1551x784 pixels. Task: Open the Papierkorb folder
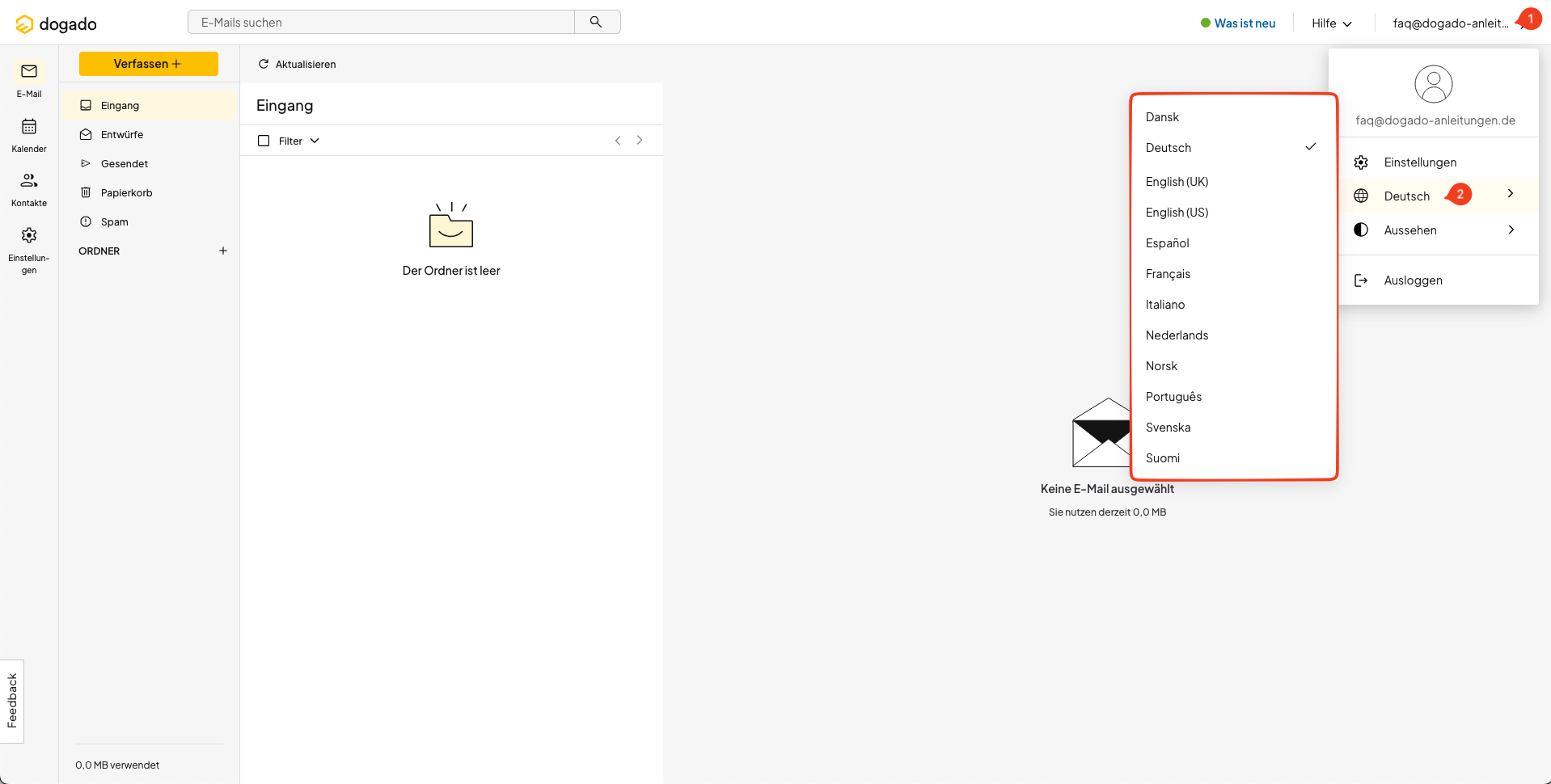pyautogui.click(x=150, y=192)
